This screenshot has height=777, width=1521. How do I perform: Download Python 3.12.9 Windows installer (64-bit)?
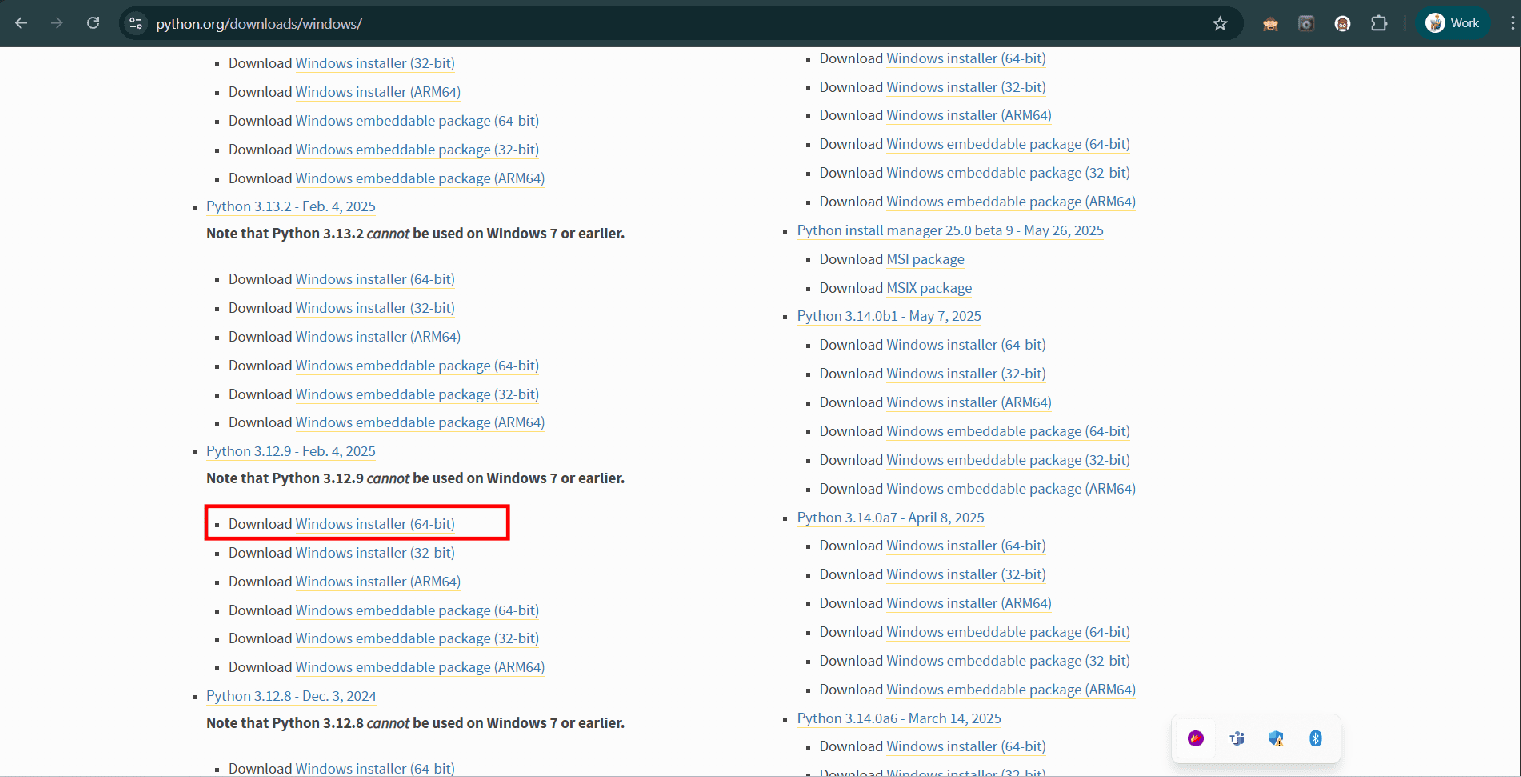click(375, 524)
